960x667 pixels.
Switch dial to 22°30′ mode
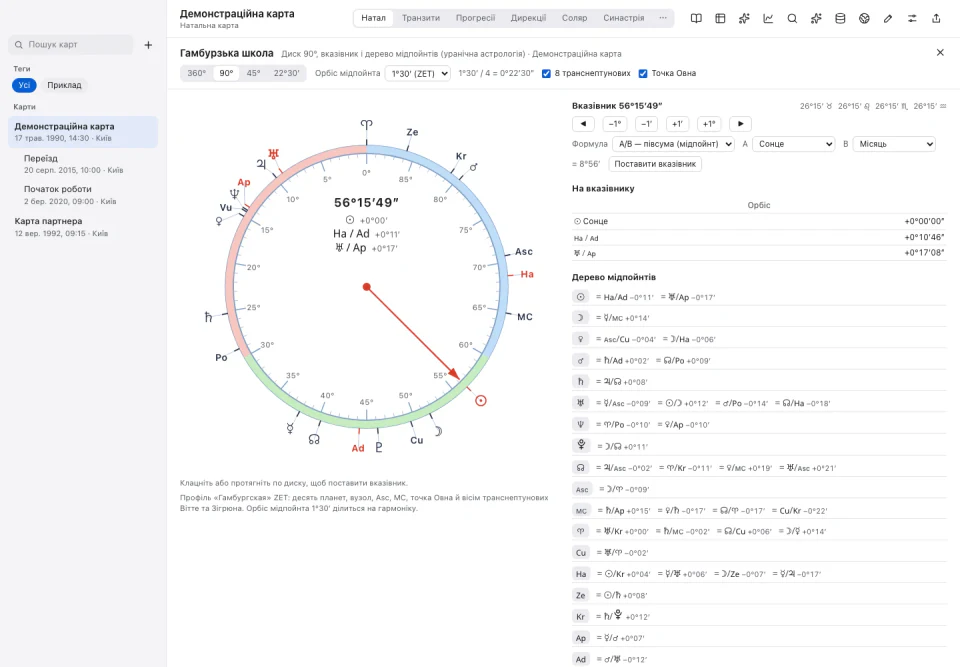(287, 73)
